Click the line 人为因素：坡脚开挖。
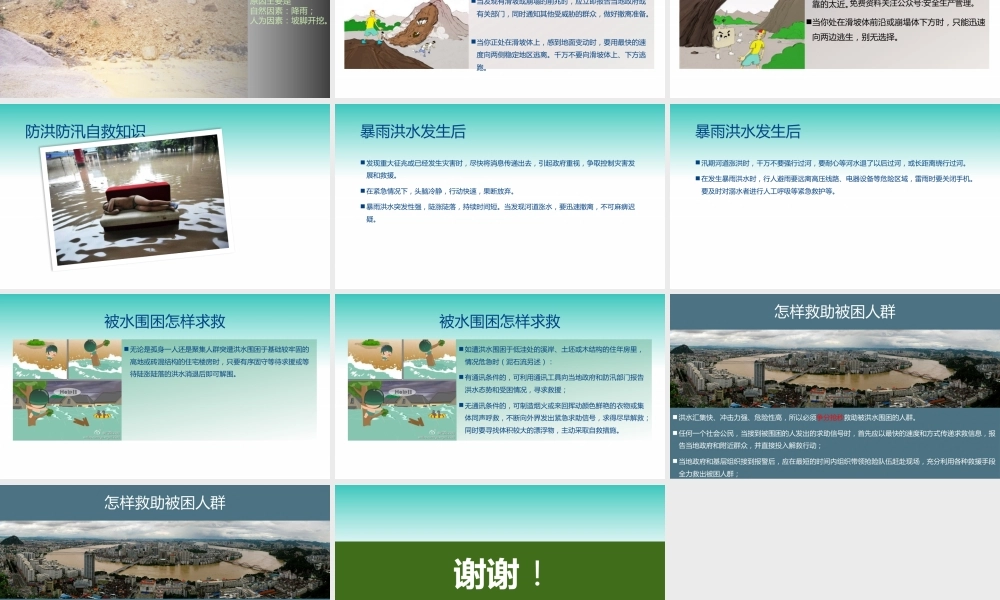The image size is (1000, 600). click(289, 20)
